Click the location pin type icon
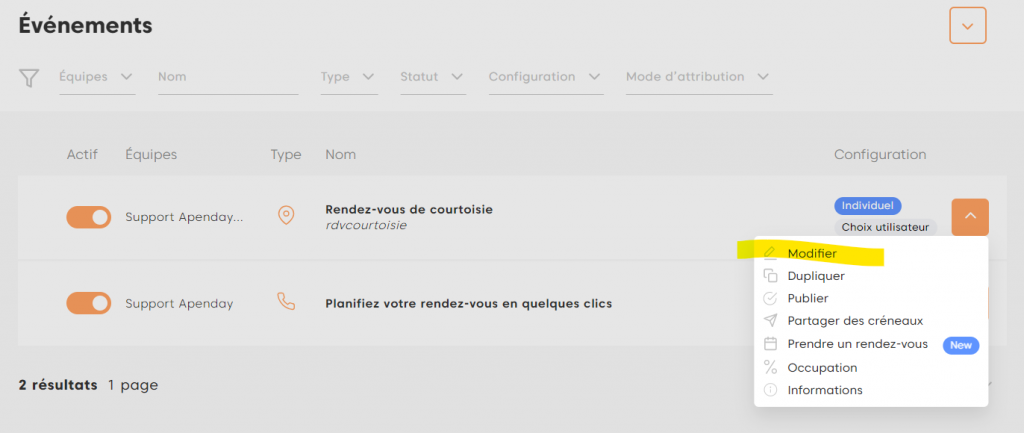This screenshot has height=433, width=1024. point(286,216)
